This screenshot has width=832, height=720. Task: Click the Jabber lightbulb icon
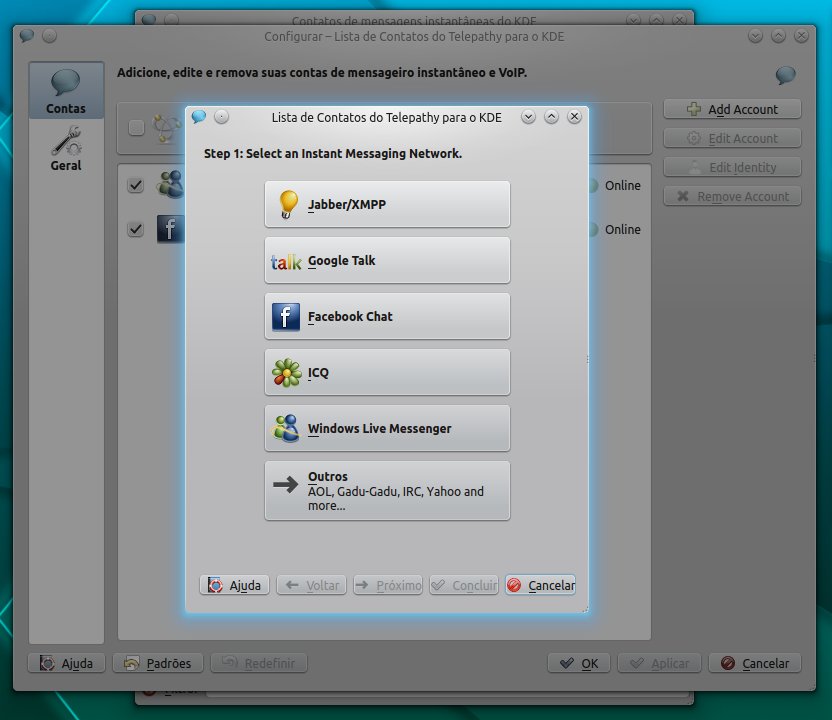click(288, 204)
